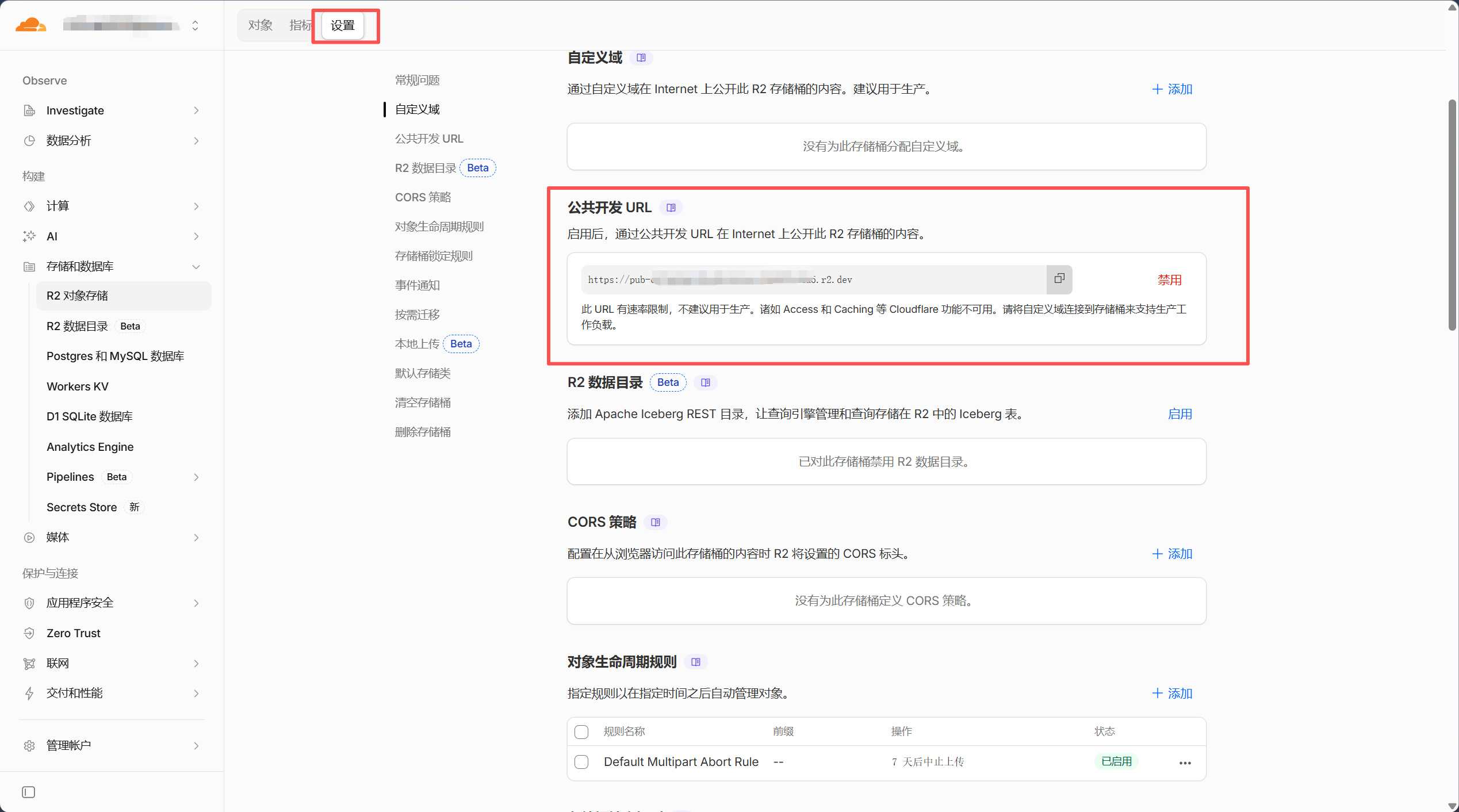This screenshot has height=812, width=1459.
Task: Click 启用 for R2 数据目录
Action: pyautogui.click(x=1180, y=414)
